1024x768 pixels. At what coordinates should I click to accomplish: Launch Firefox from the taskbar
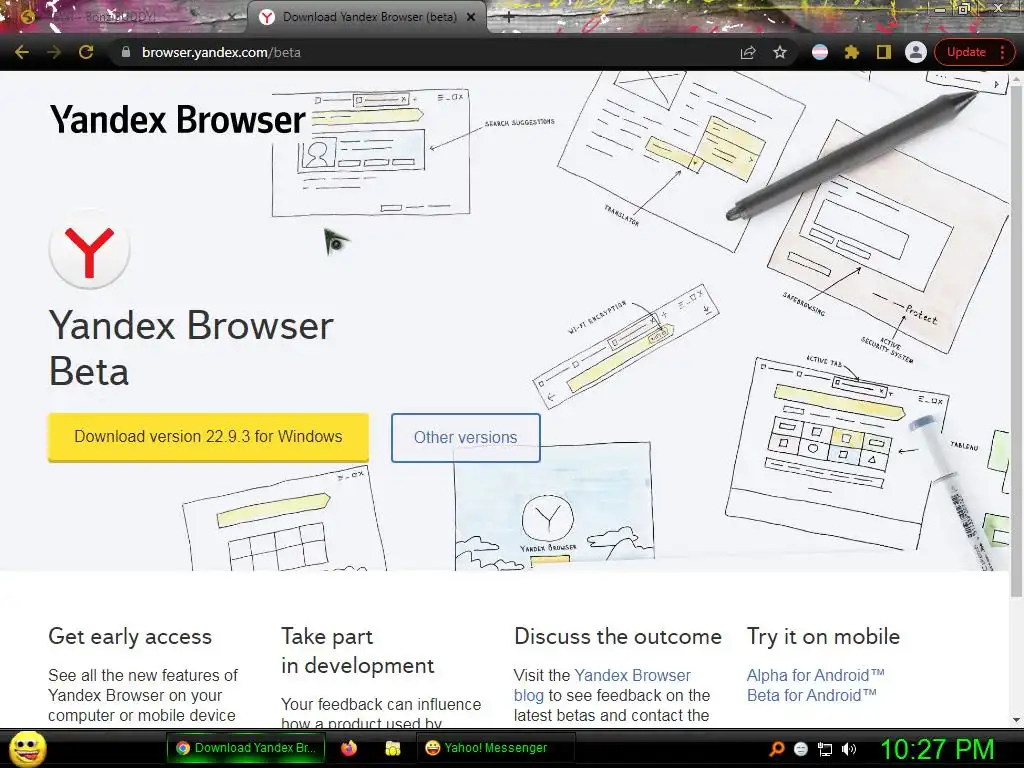349,748
